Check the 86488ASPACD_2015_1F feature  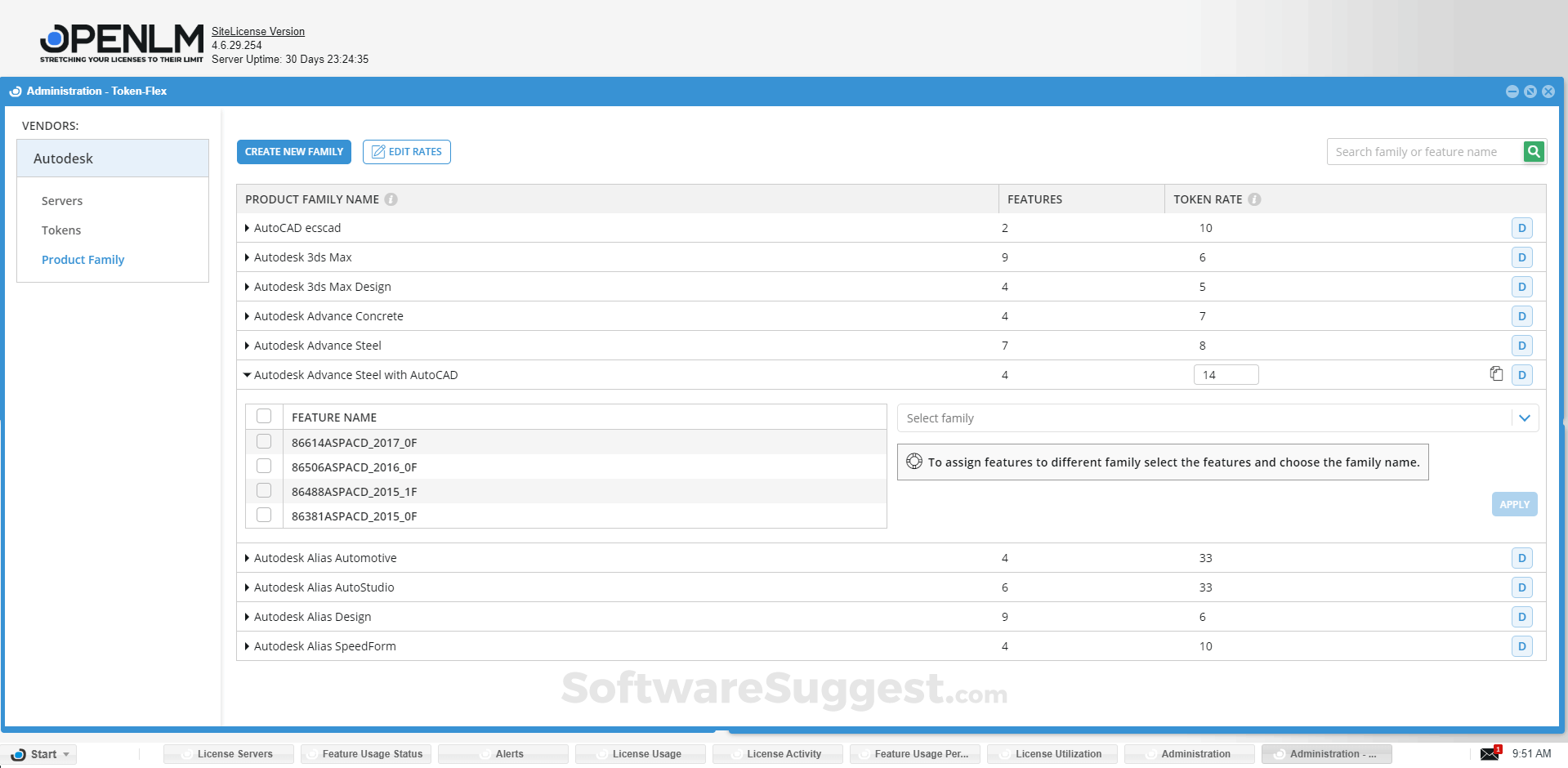[264, 490]
